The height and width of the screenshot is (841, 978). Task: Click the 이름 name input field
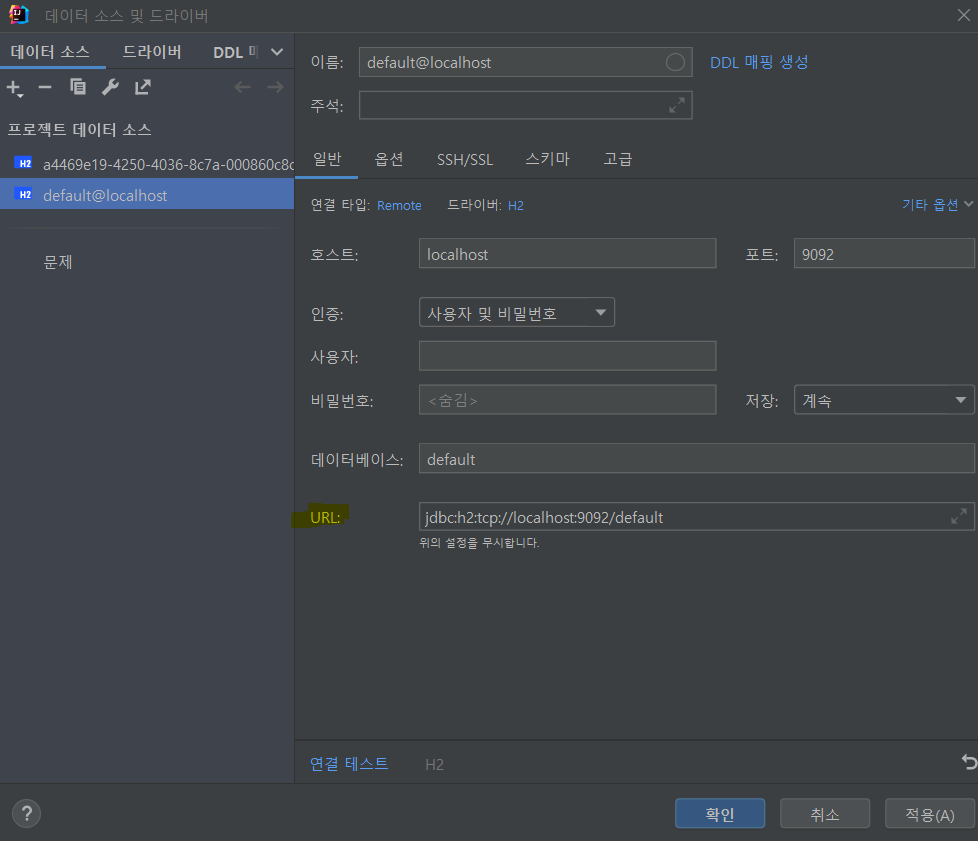(x=525, y=62)
